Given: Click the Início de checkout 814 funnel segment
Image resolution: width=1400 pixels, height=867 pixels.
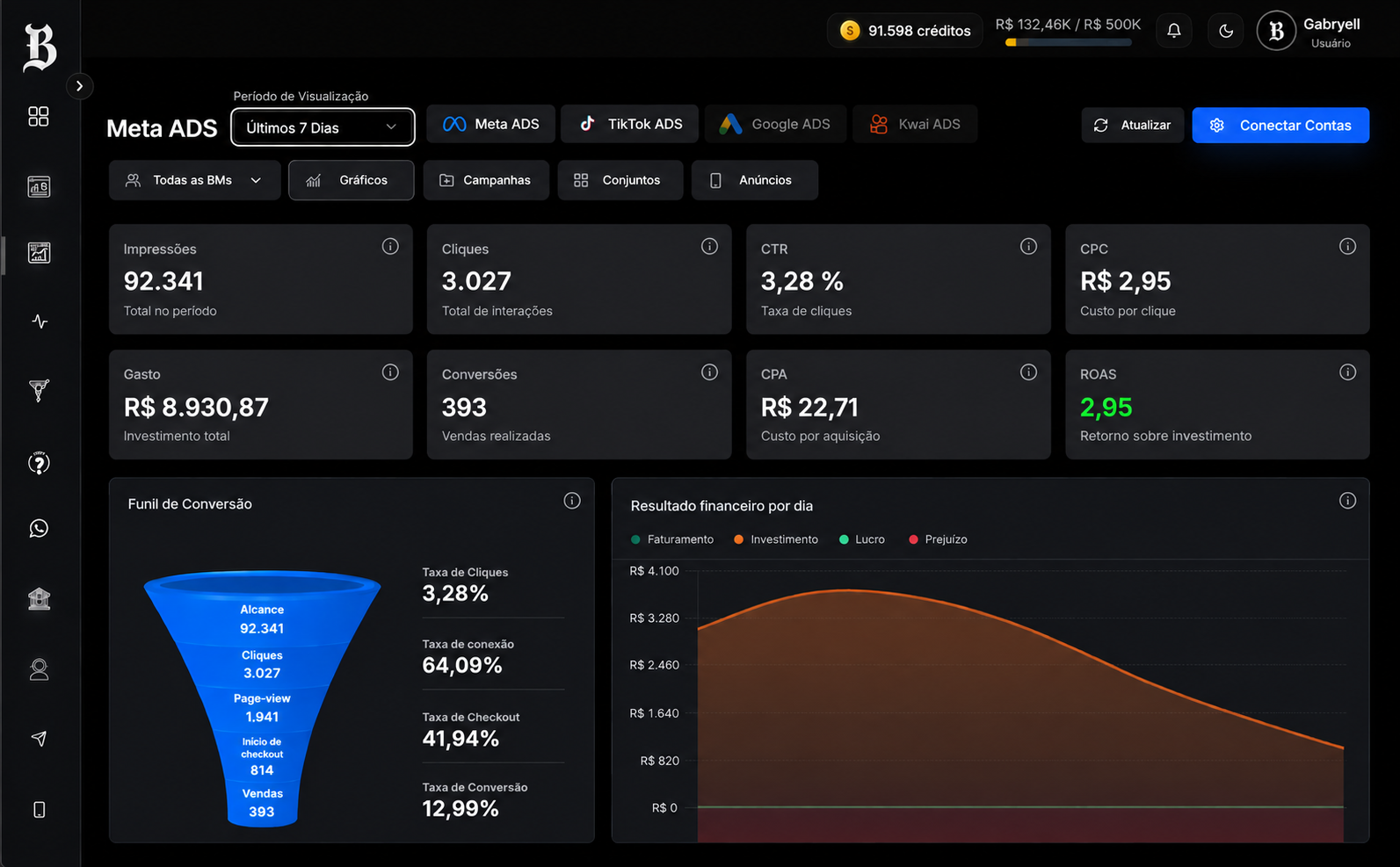Looking at the screenshot, I should [x=262, y=756].
